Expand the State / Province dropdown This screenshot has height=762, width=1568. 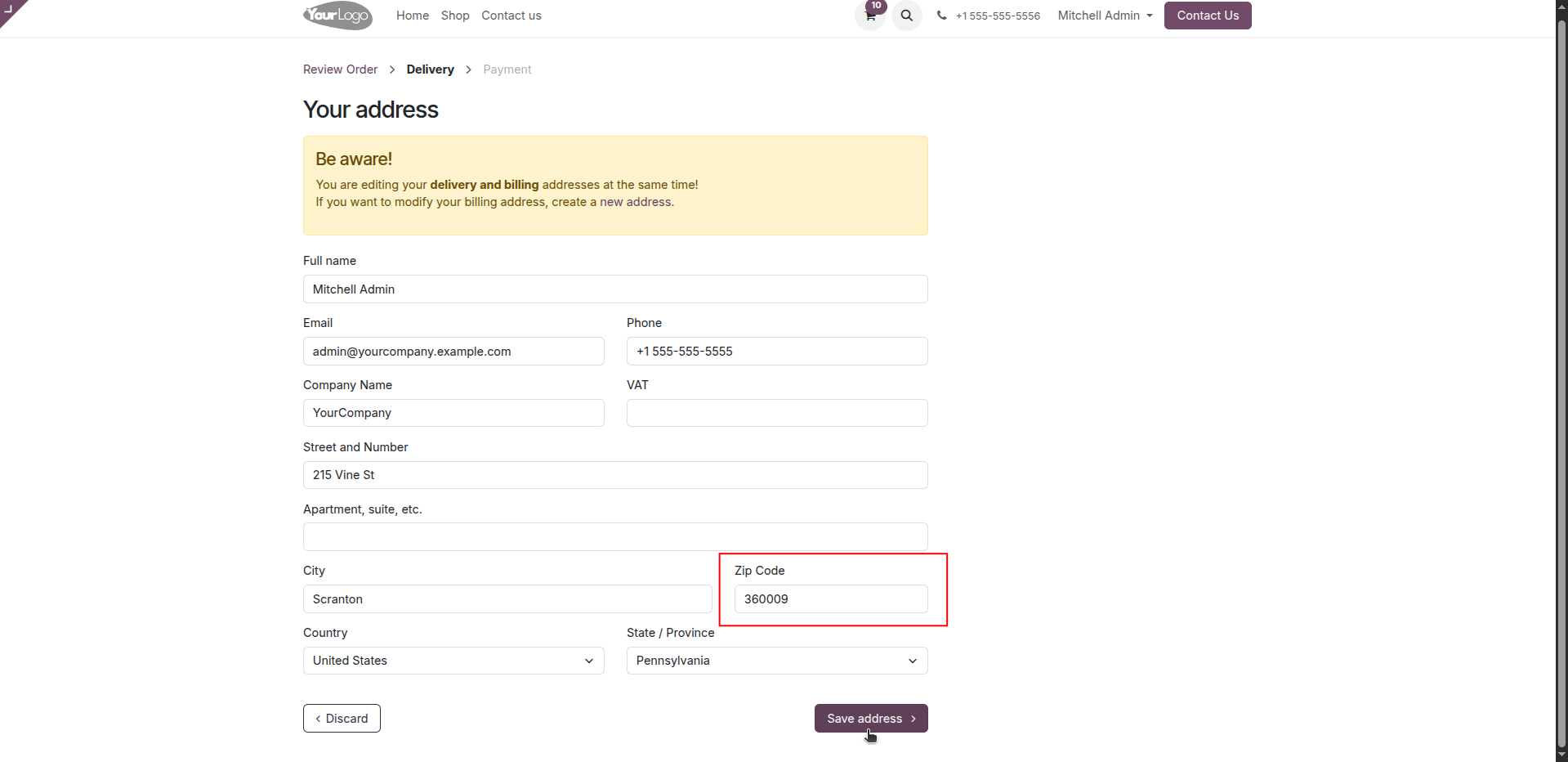pyautogui.click(x=777, y=661)
